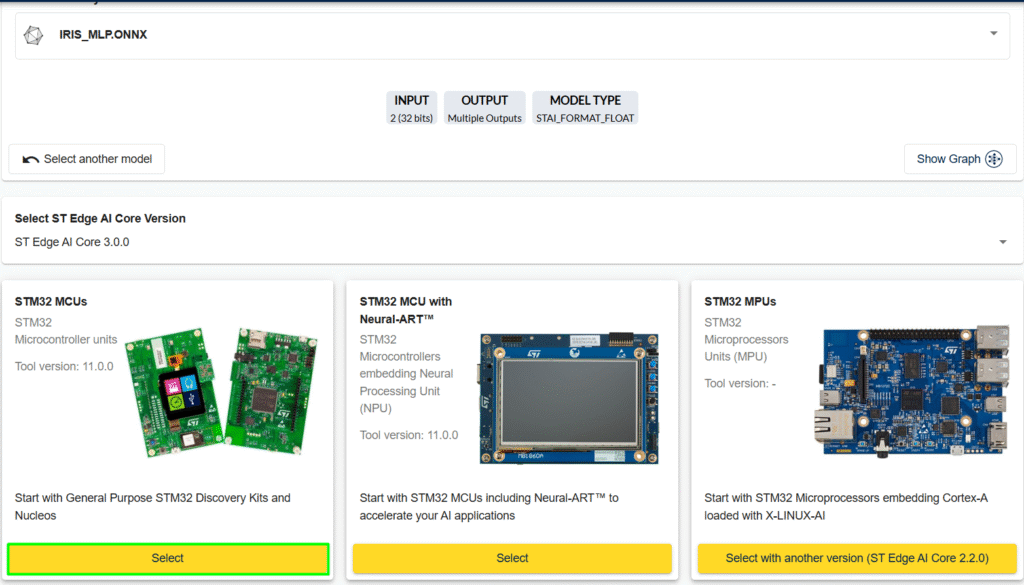Click the STM32 MPUs card title
The height and width of the screenshot is (585, 1024).
point(740,301)
